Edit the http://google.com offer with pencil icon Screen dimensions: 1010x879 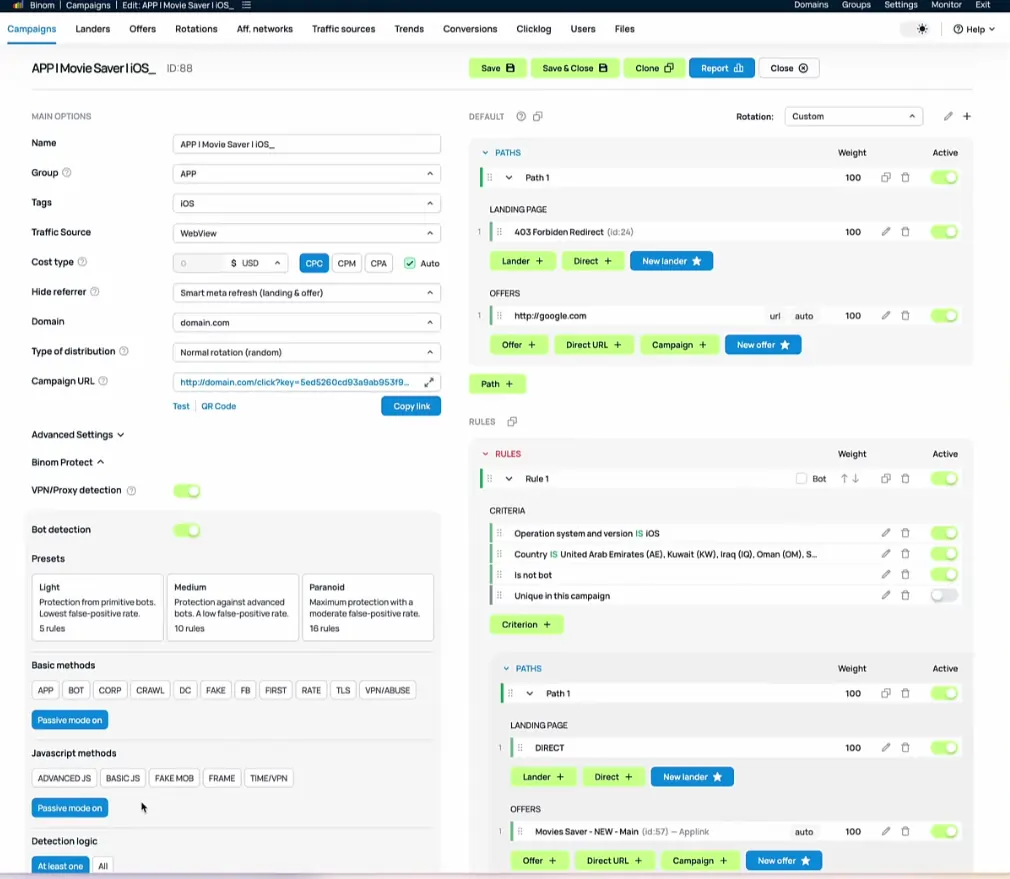pos(885,316)
